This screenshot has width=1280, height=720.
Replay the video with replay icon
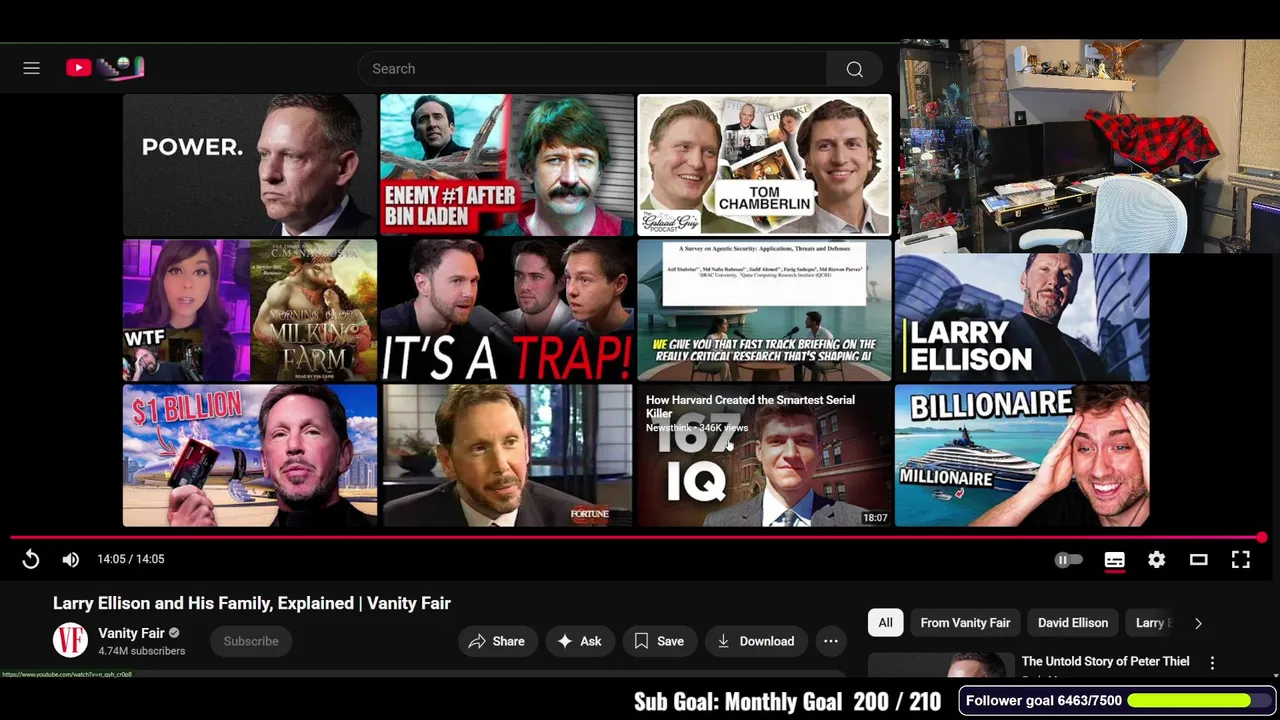pos(31,559)
